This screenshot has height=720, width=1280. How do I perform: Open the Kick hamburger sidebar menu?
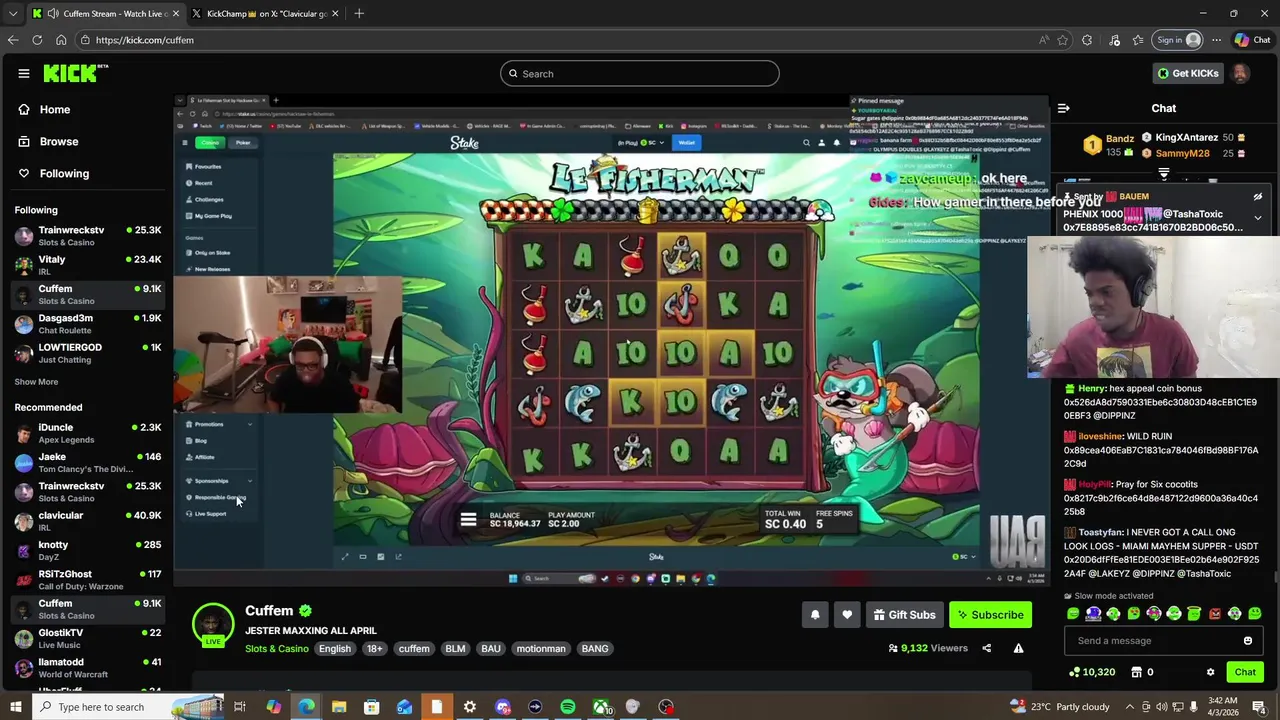(23, 73)
